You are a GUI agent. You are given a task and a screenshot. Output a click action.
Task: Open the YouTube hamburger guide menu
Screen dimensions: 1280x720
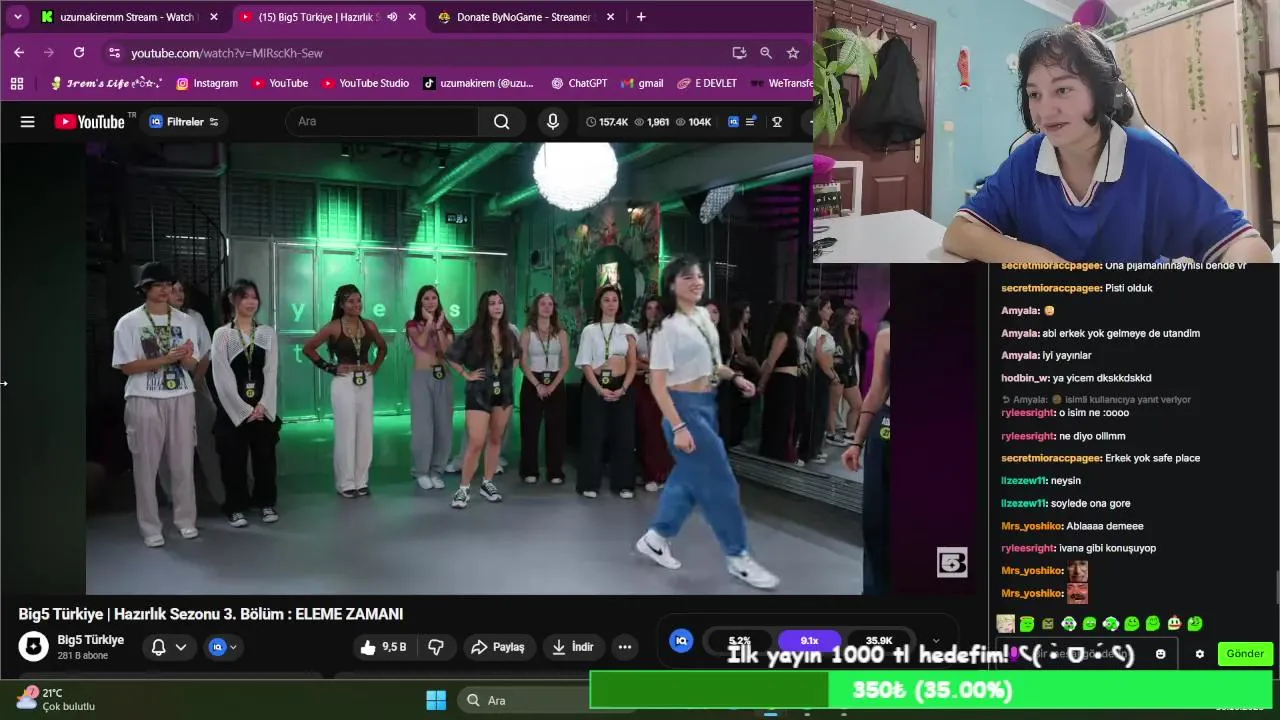point(28,122)
